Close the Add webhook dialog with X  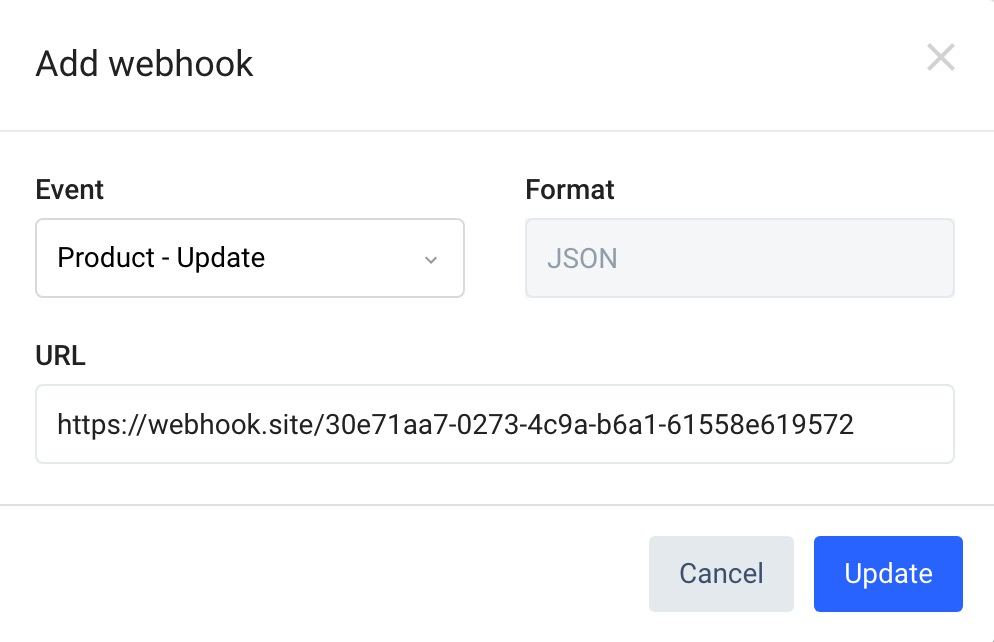tap(940, 58)
